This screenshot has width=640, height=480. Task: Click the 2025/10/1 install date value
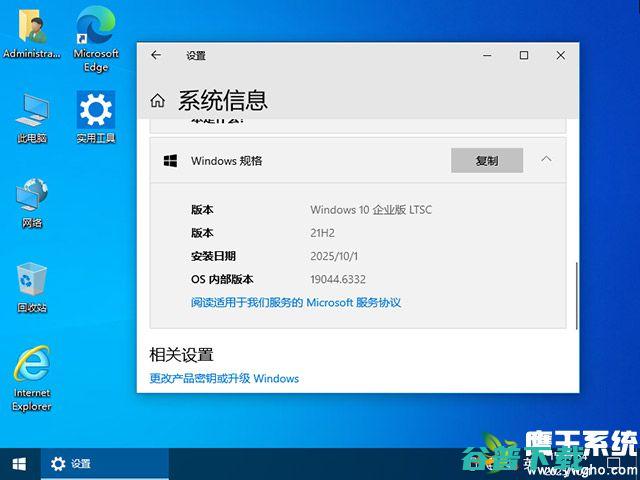click(334, 256)
